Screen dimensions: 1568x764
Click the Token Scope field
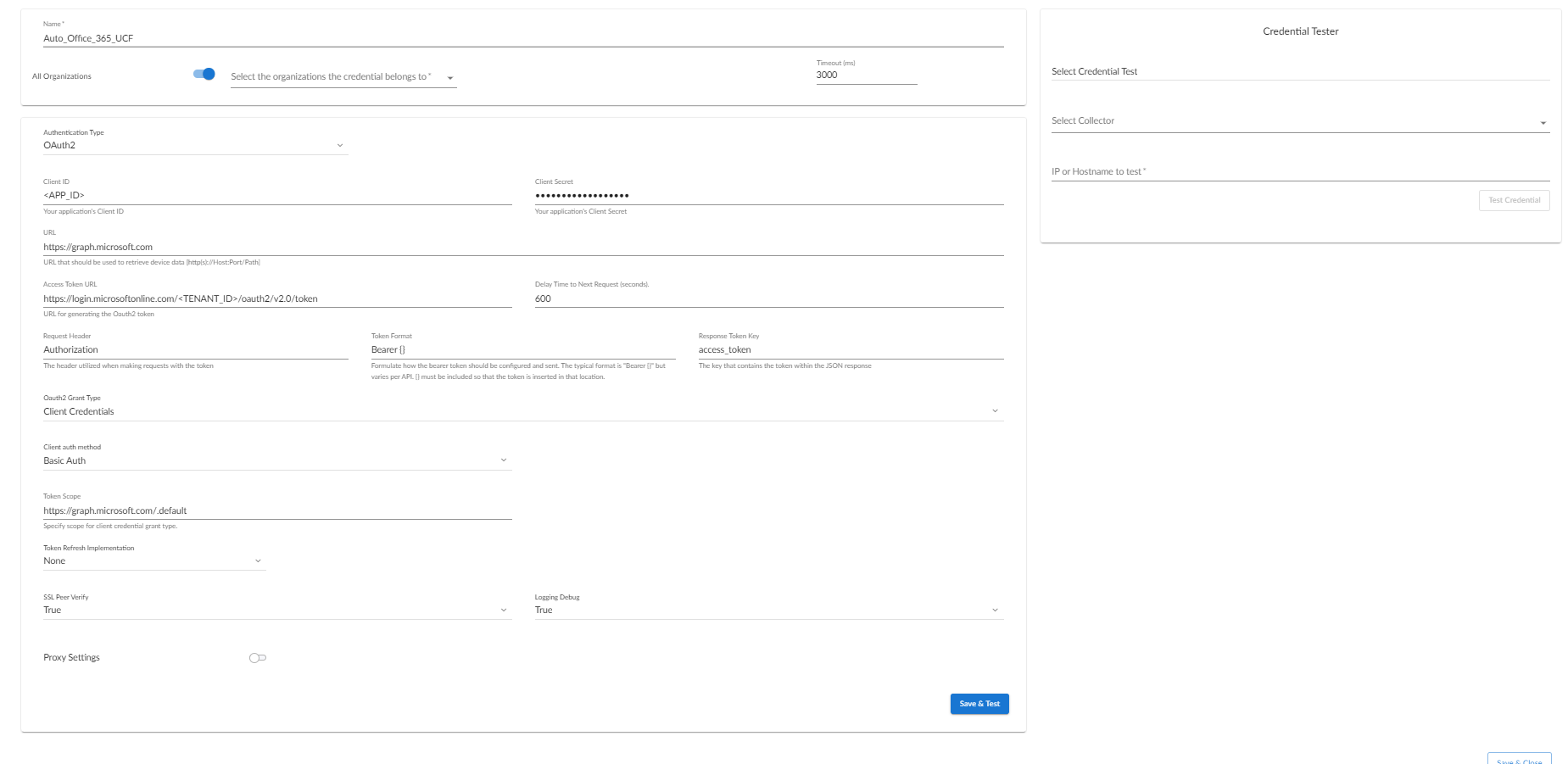point(277,510)
